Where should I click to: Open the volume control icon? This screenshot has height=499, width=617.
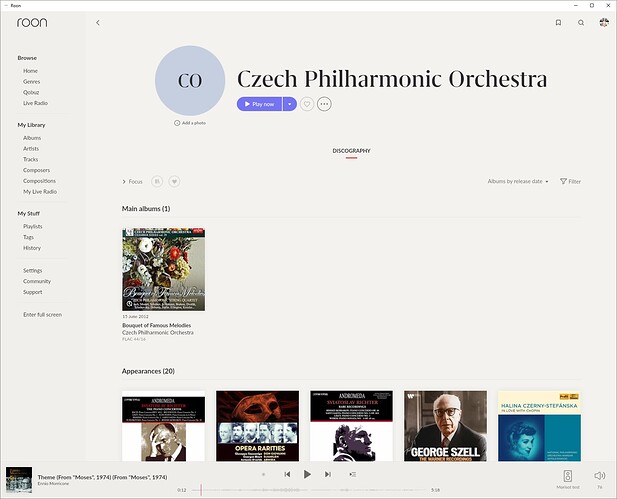coord(599,476)
